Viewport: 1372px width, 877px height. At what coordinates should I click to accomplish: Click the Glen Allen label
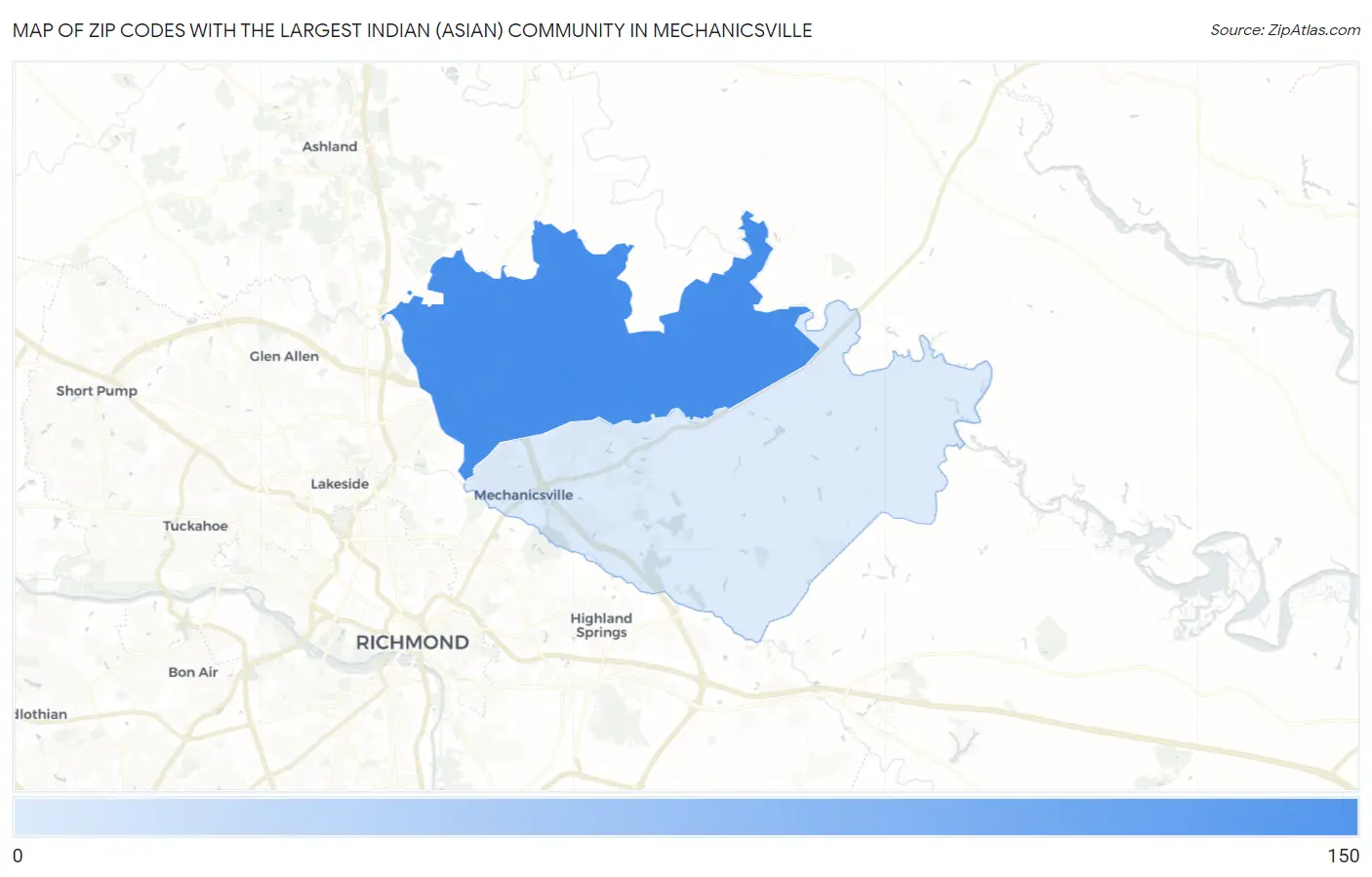[x=284, y=356]
